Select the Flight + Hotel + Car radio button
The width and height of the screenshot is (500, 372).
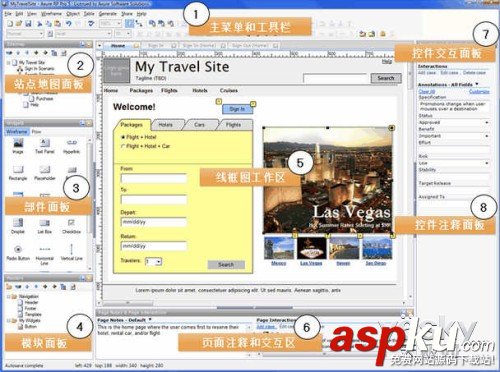coord(123,146)
